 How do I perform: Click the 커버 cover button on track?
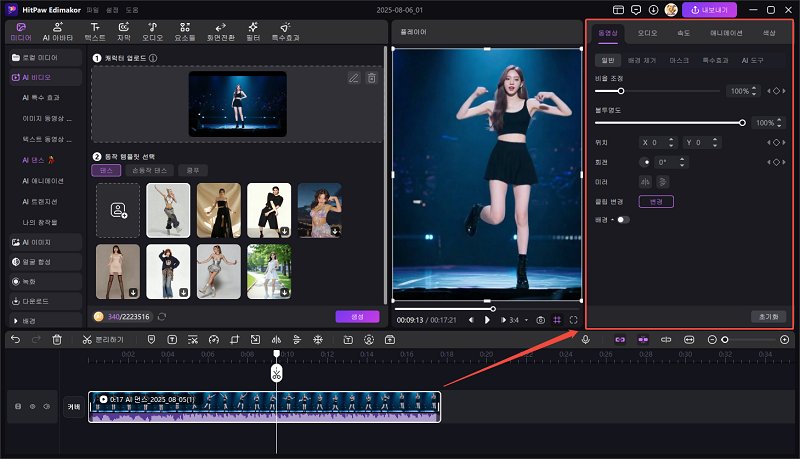coord(74,406)
